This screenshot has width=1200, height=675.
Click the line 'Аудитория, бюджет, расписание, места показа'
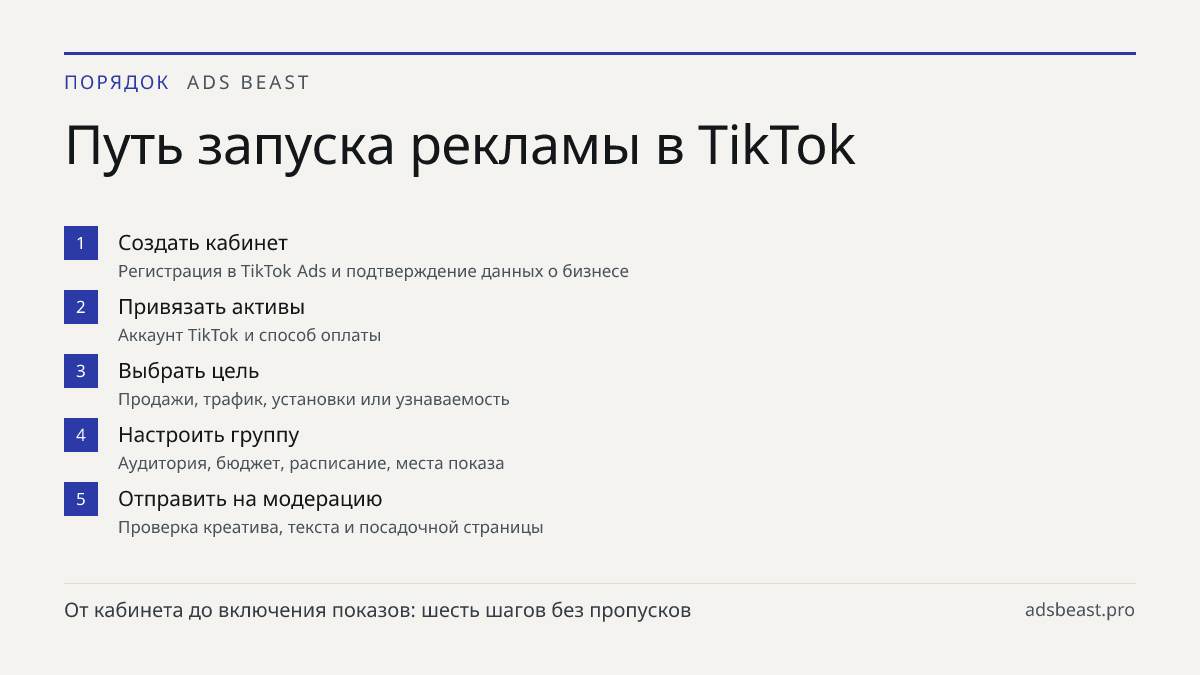(x=311, y=463)
